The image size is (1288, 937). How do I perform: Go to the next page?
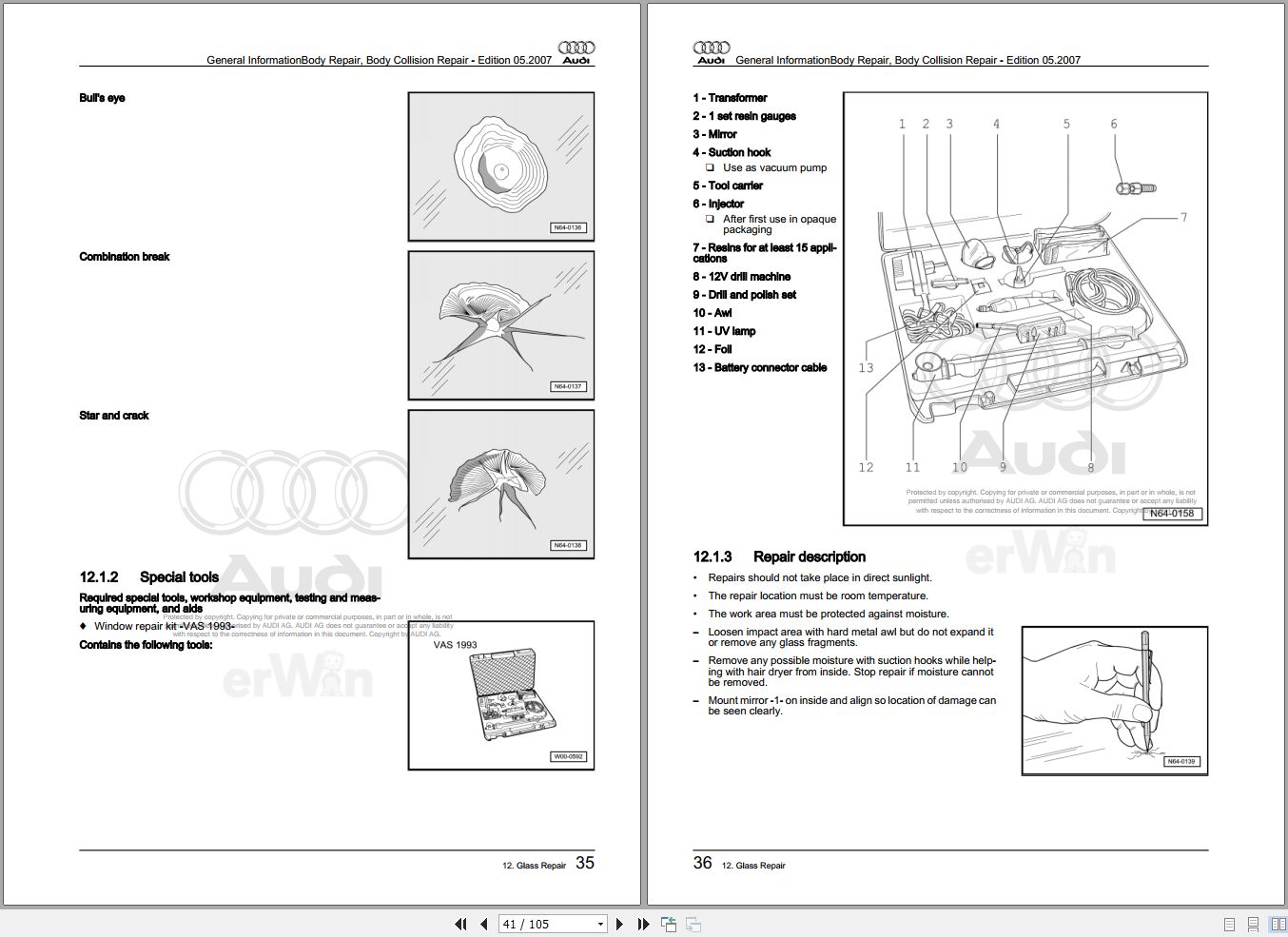coord(619,924)
